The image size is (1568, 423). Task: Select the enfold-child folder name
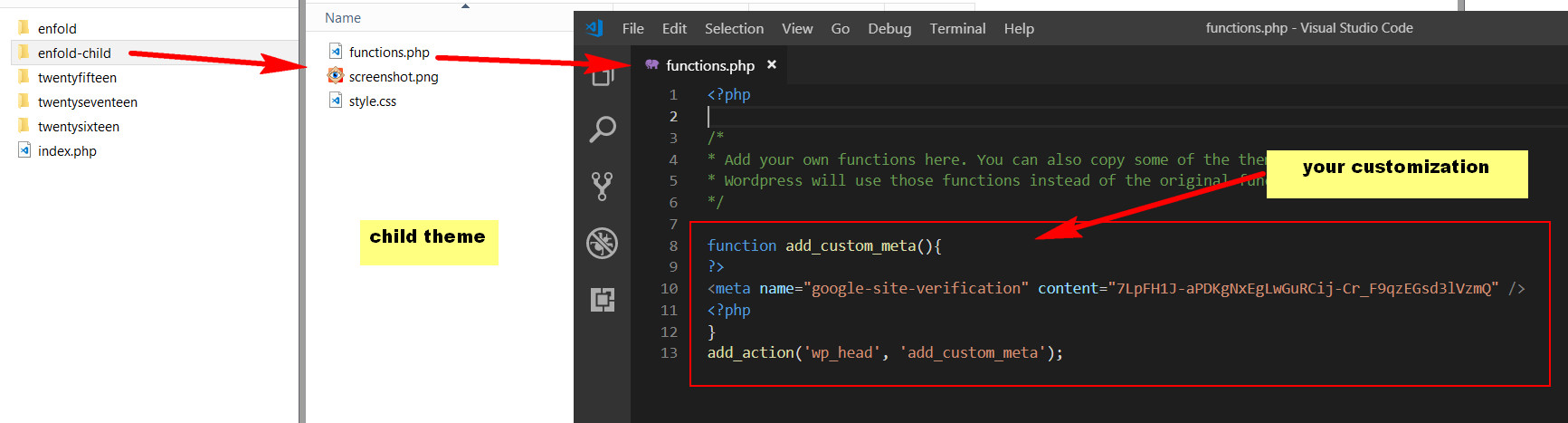74,53
